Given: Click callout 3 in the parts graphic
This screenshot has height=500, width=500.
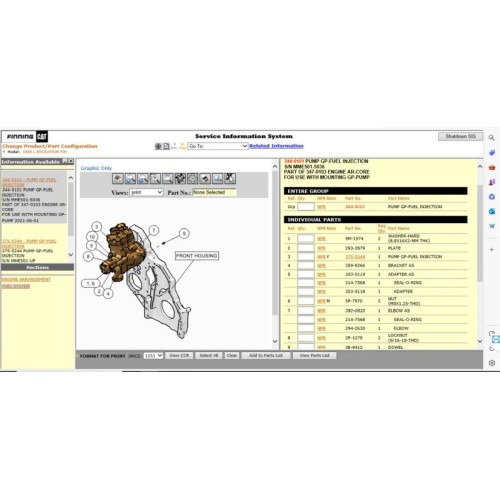Looking at the screenshot, I should 97,227.
